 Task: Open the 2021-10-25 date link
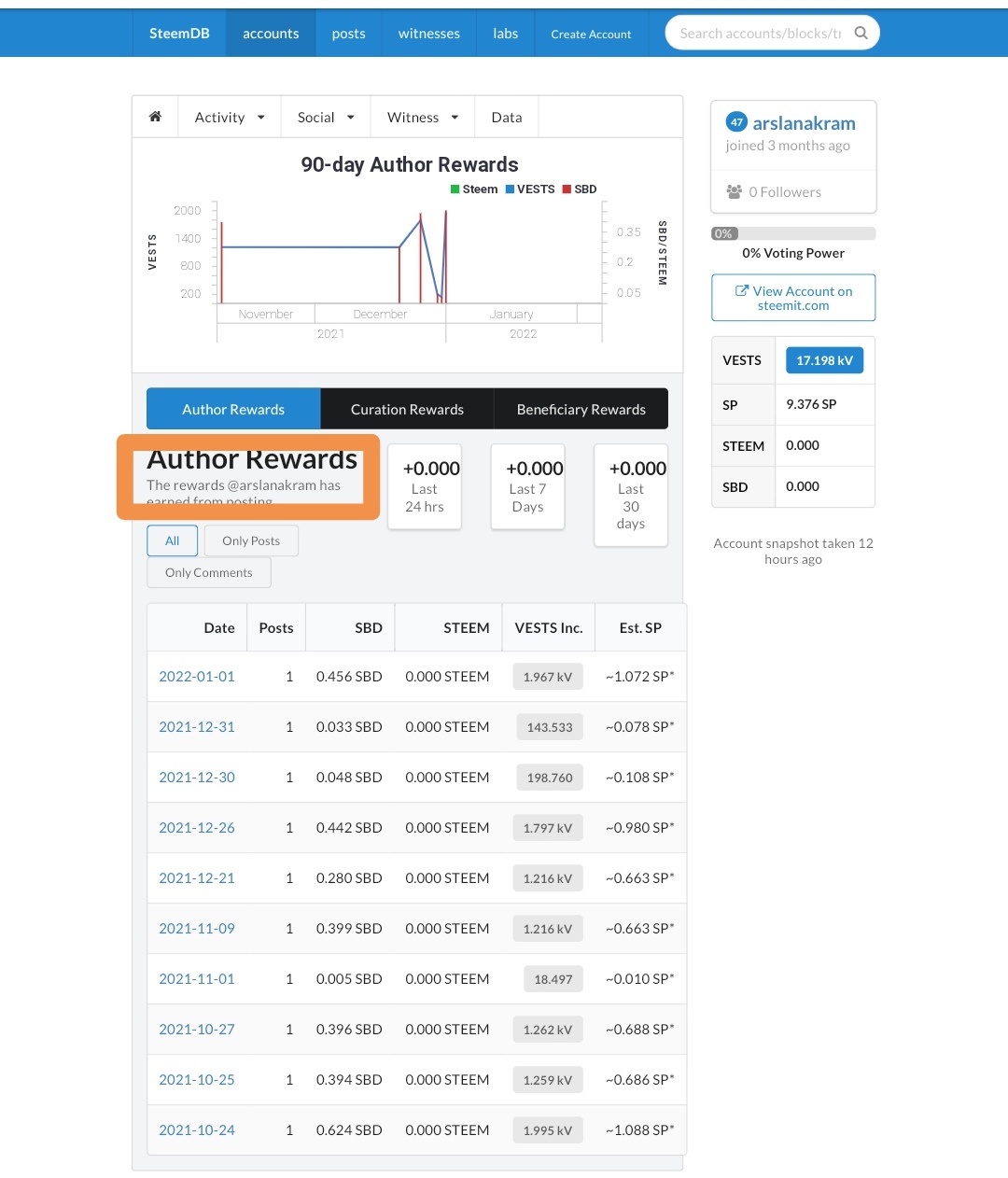tap(197, 1079)
